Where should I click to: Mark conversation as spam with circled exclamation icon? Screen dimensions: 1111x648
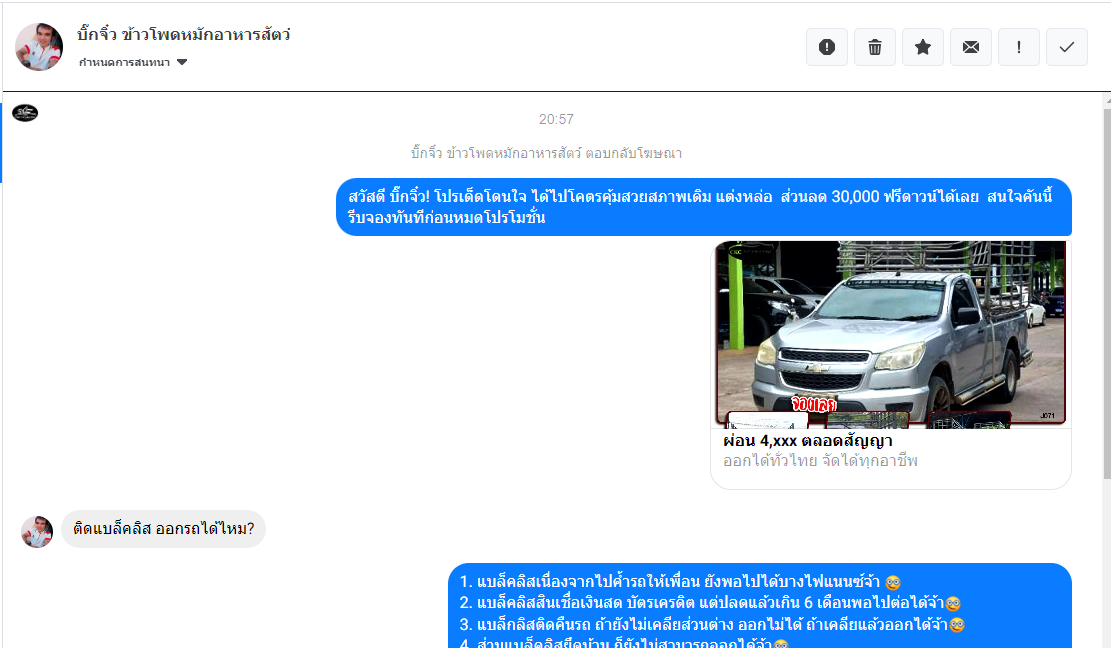tap(827, 47)
